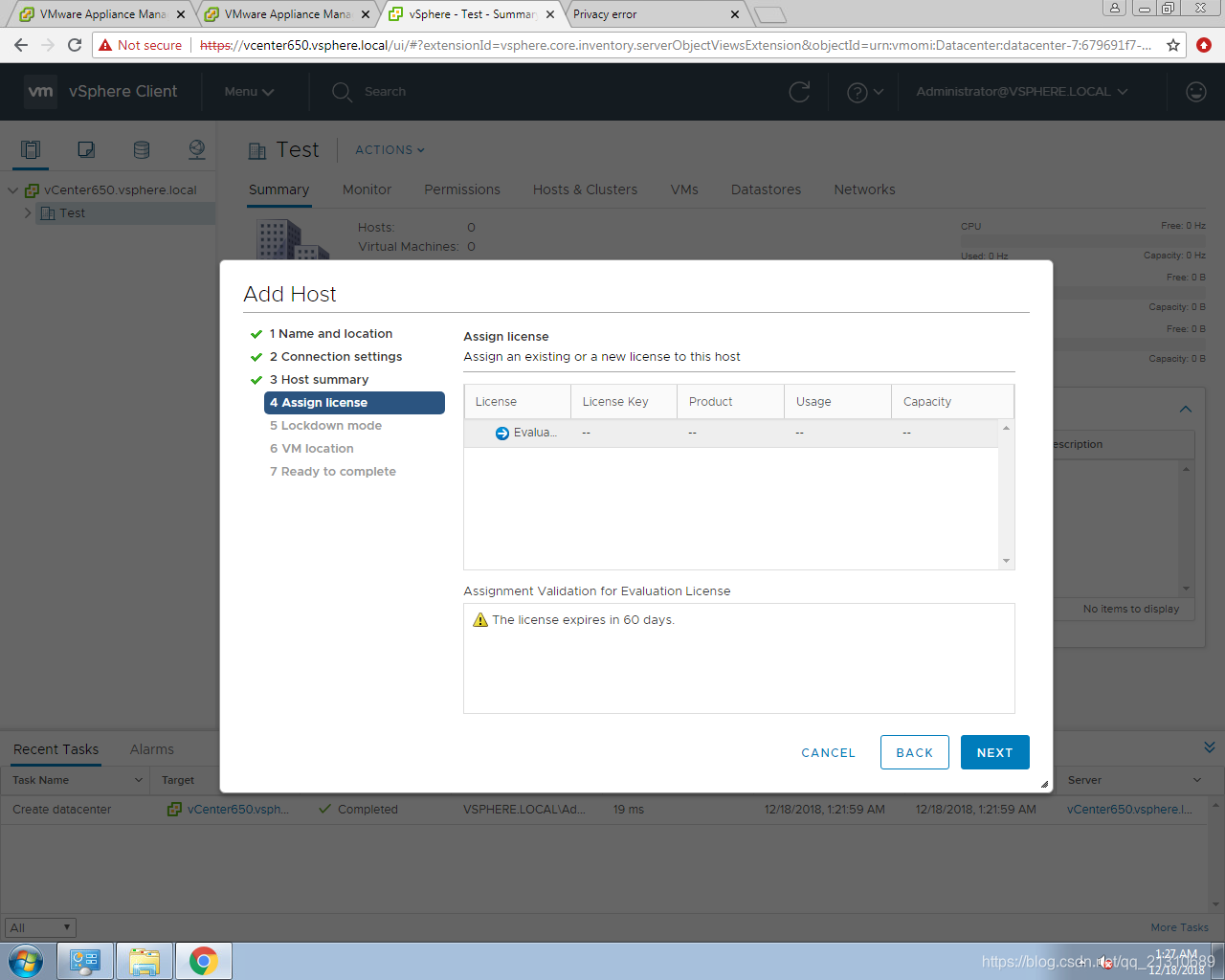Viewport: 1225px width, 980px height.
Task: Open Storage inventory icon
Action: point(142,149)
